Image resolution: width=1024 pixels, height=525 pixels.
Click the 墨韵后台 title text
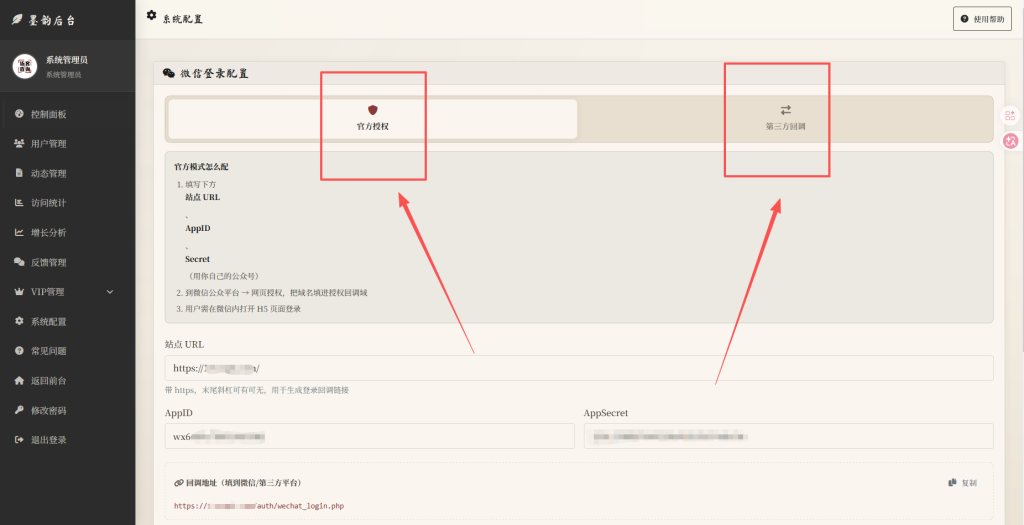tap(52, 20)
